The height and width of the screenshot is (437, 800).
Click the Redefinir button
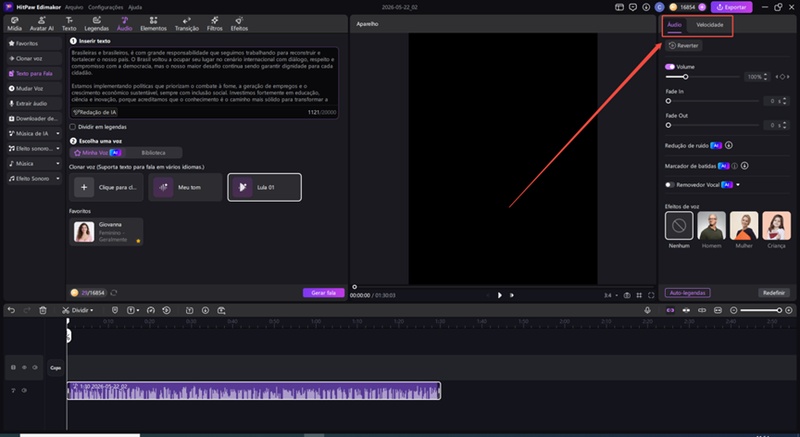[773, 293]
